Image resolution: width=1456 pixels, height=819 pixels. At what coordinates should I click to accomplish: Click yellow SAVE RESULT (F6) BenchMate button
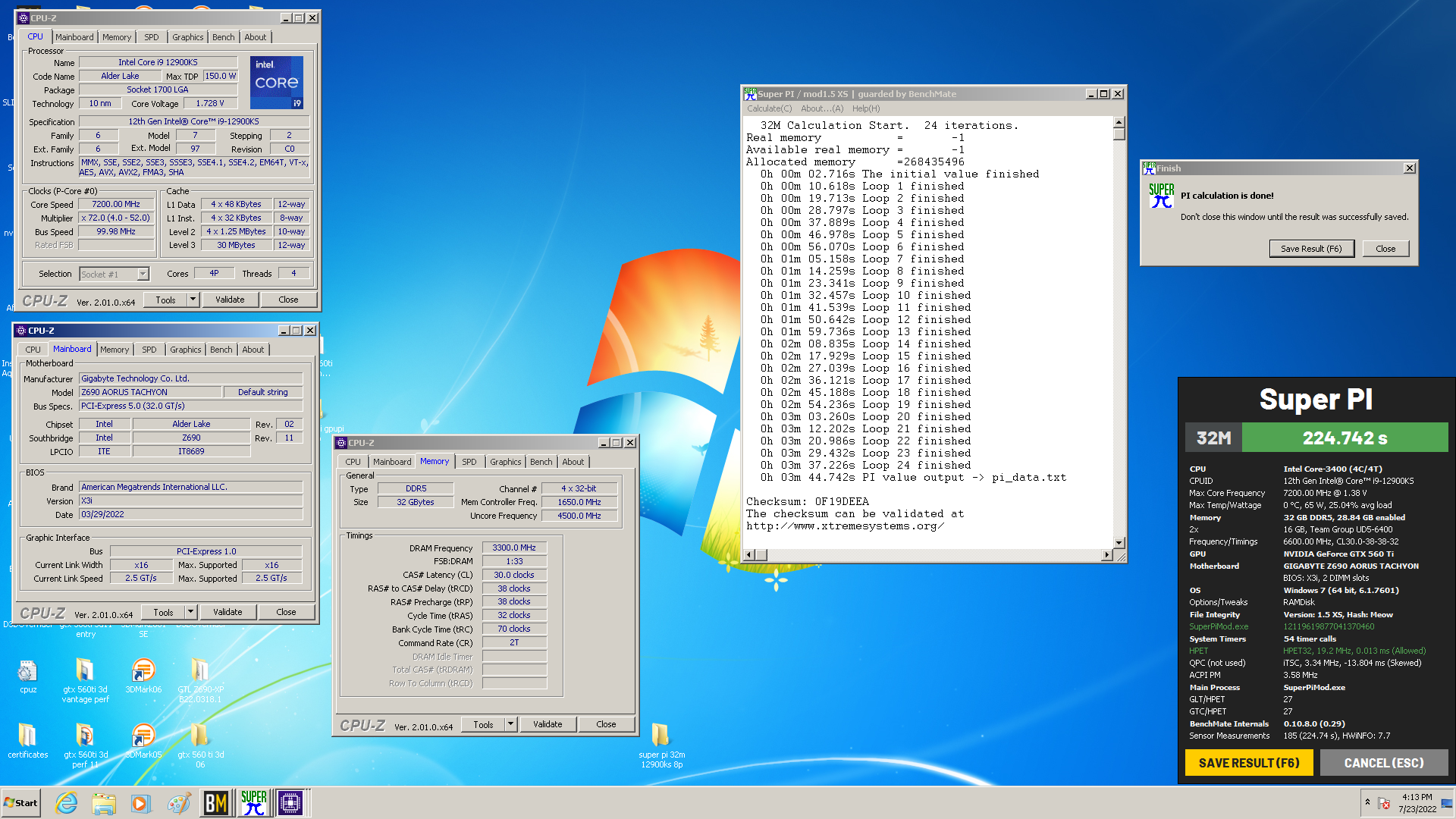coord(1249,763)
